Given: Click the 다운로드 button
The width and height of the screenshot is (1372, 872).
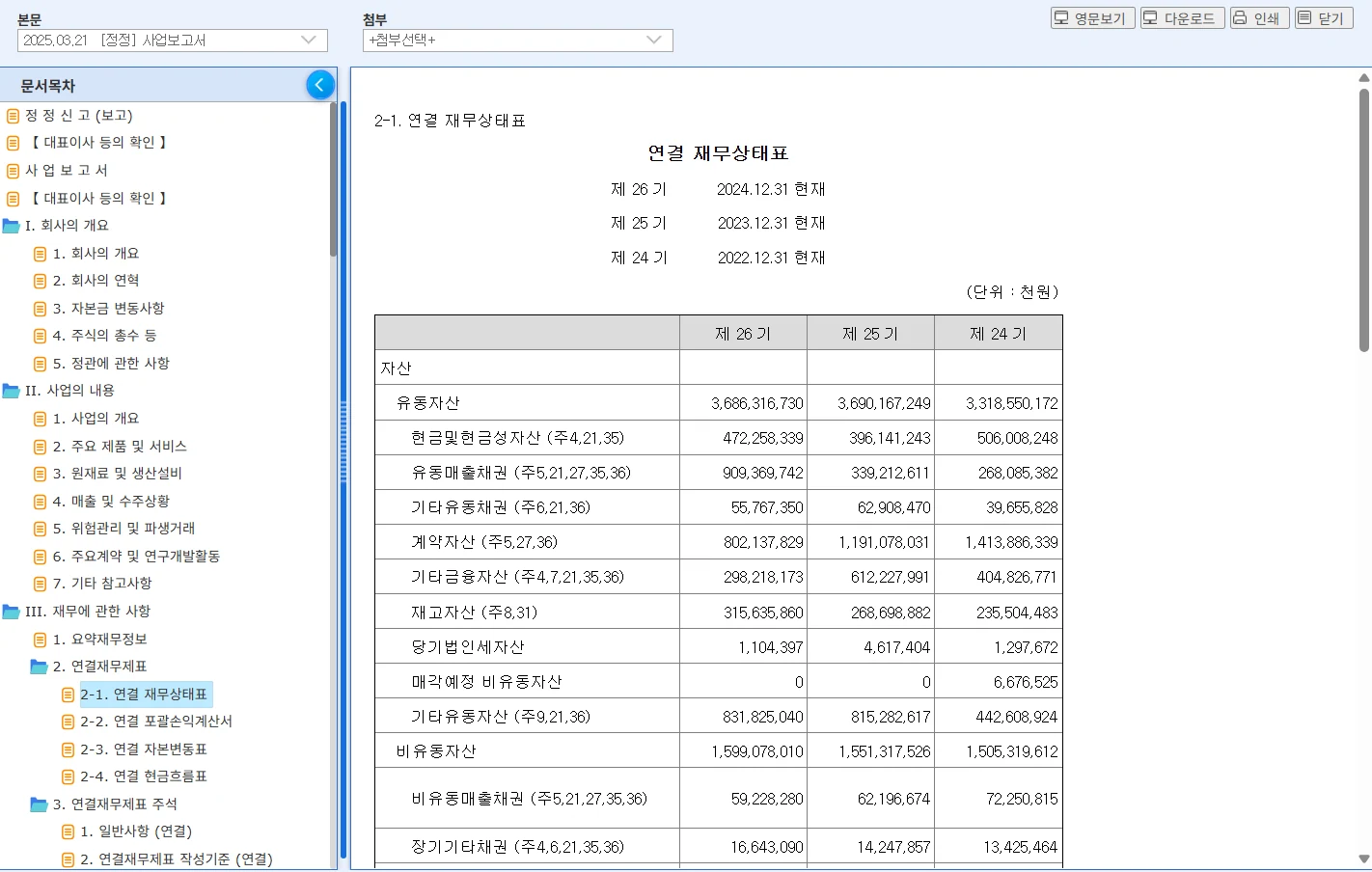Looking at the screenshot, I should click(x=1183, y=18).
